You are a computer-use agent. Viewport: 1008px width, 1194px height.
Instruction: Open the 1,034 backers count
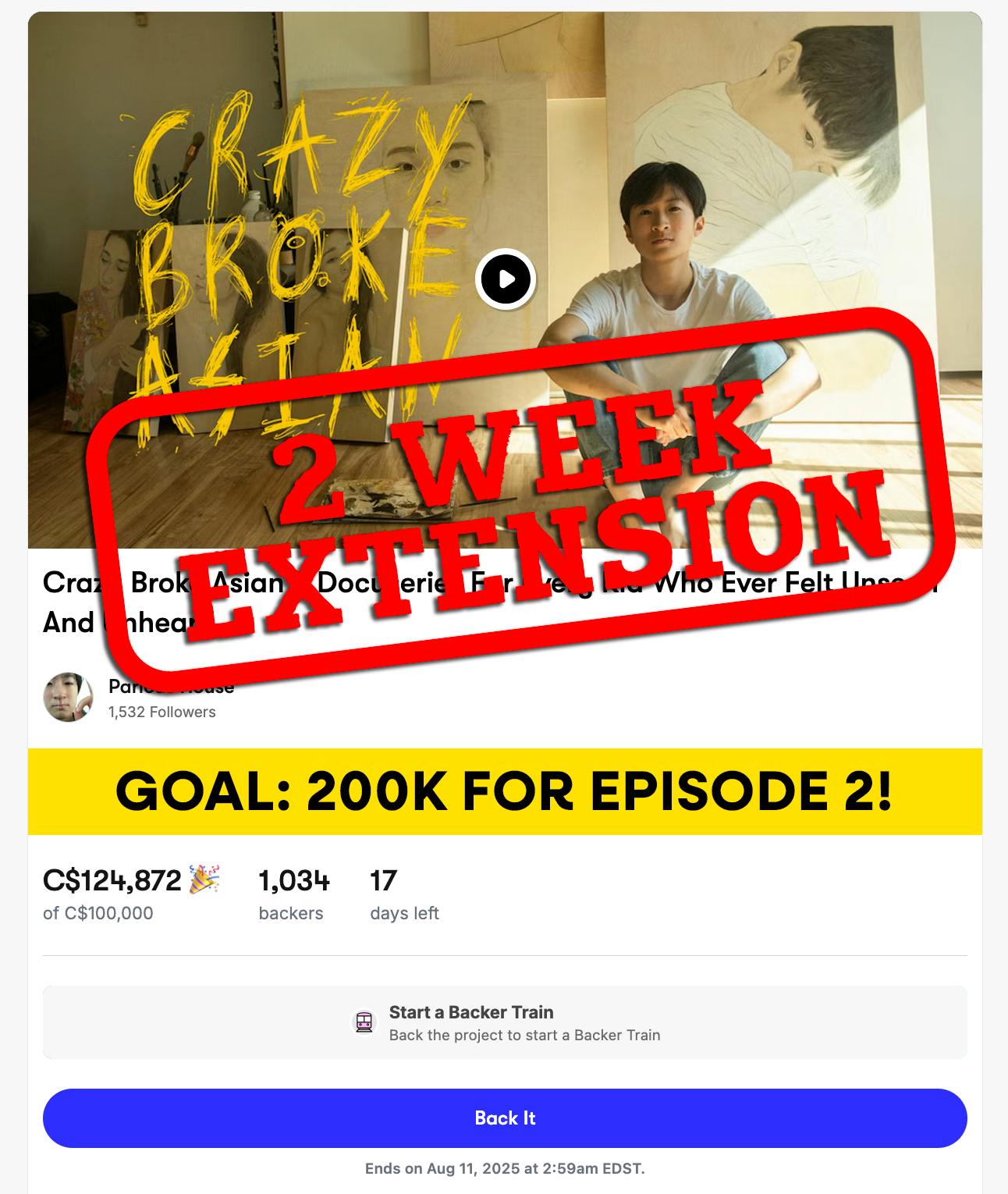pos(294,894)
